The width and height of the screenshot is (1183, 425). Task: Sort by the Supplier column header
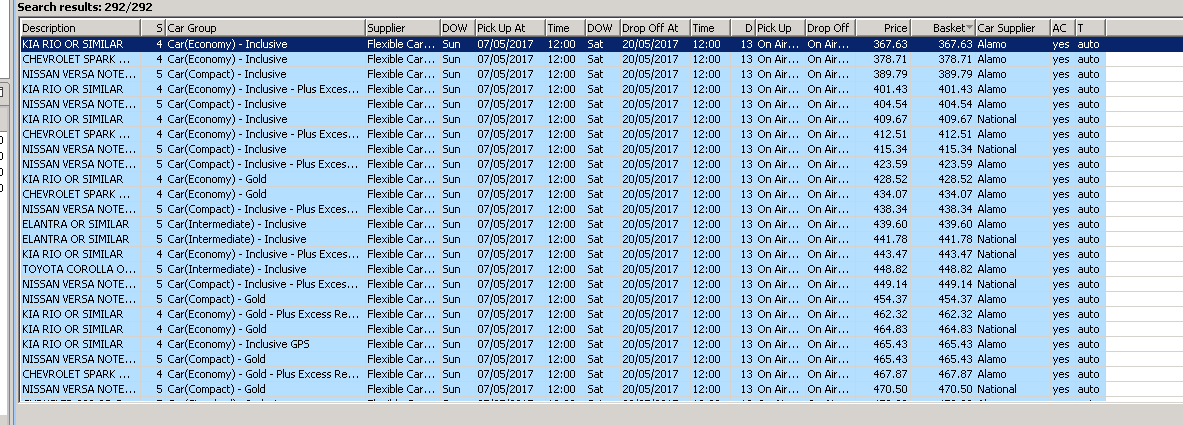(x=402, y=28)
